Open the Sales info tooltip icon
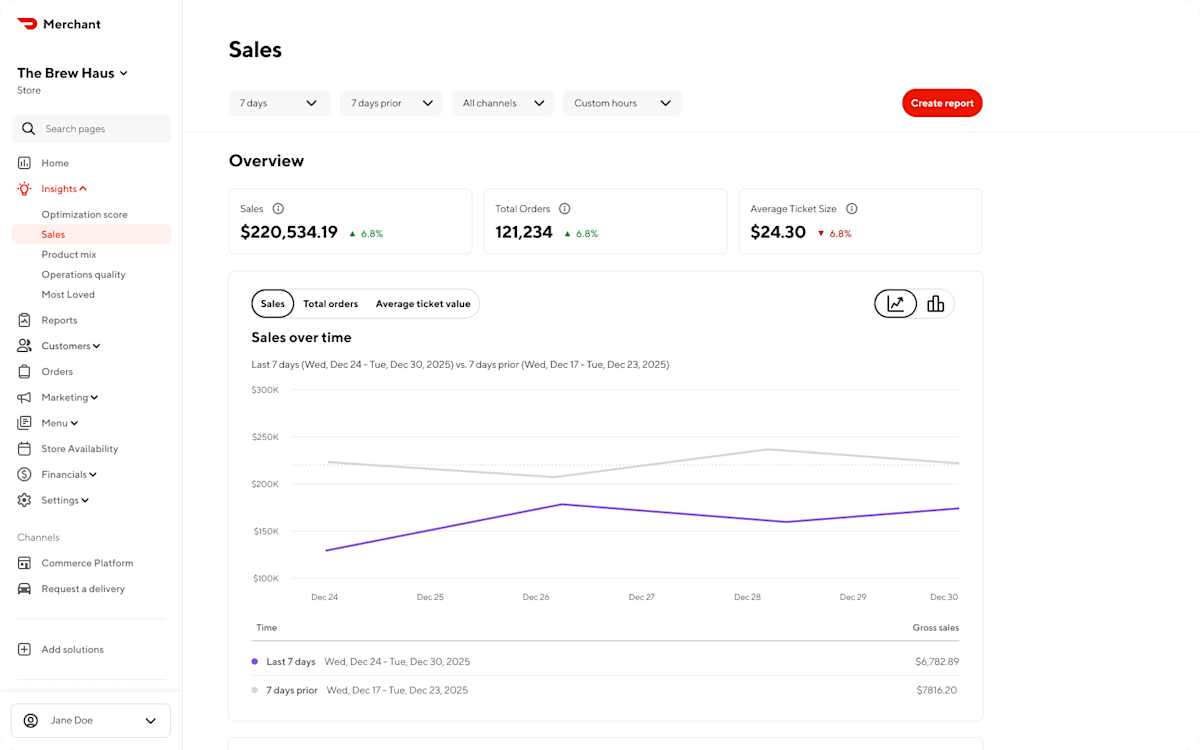1200x750 pixels. (278, 208)
